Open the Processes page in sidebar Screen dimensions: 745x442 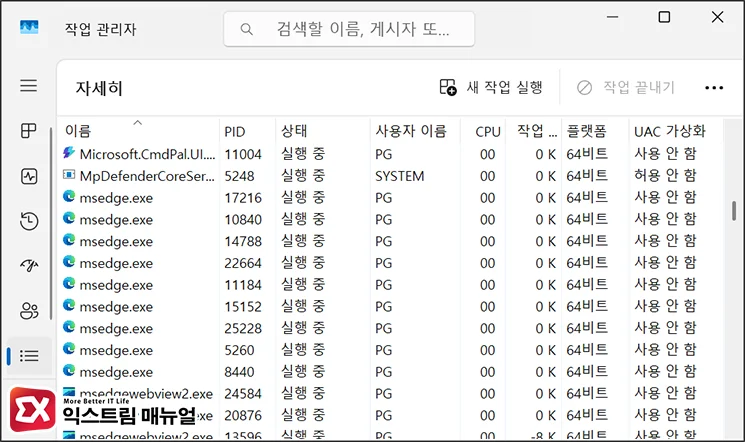29,131
